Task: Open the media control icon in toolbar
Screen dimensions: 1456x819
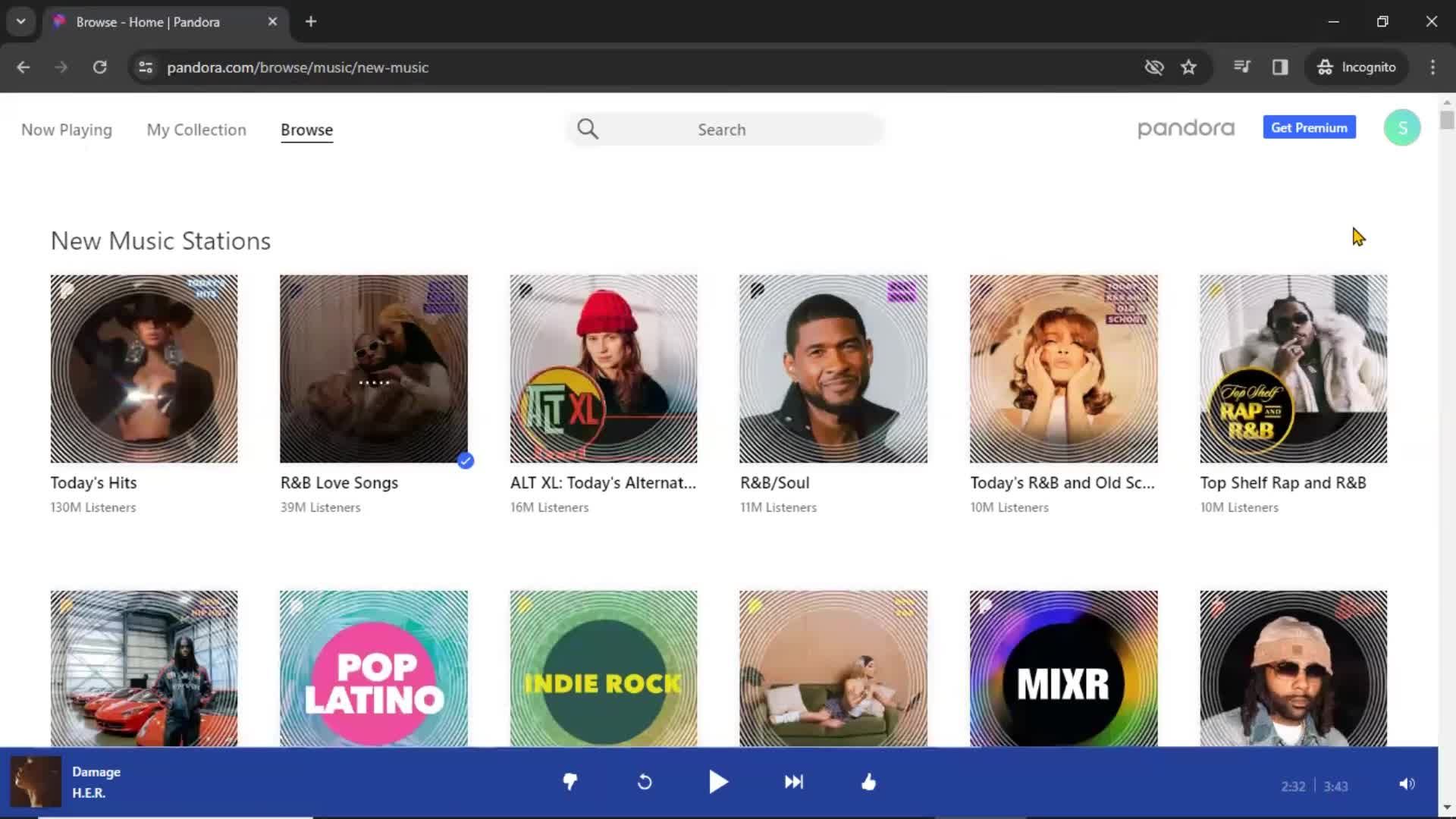Action: [1242, 67]
